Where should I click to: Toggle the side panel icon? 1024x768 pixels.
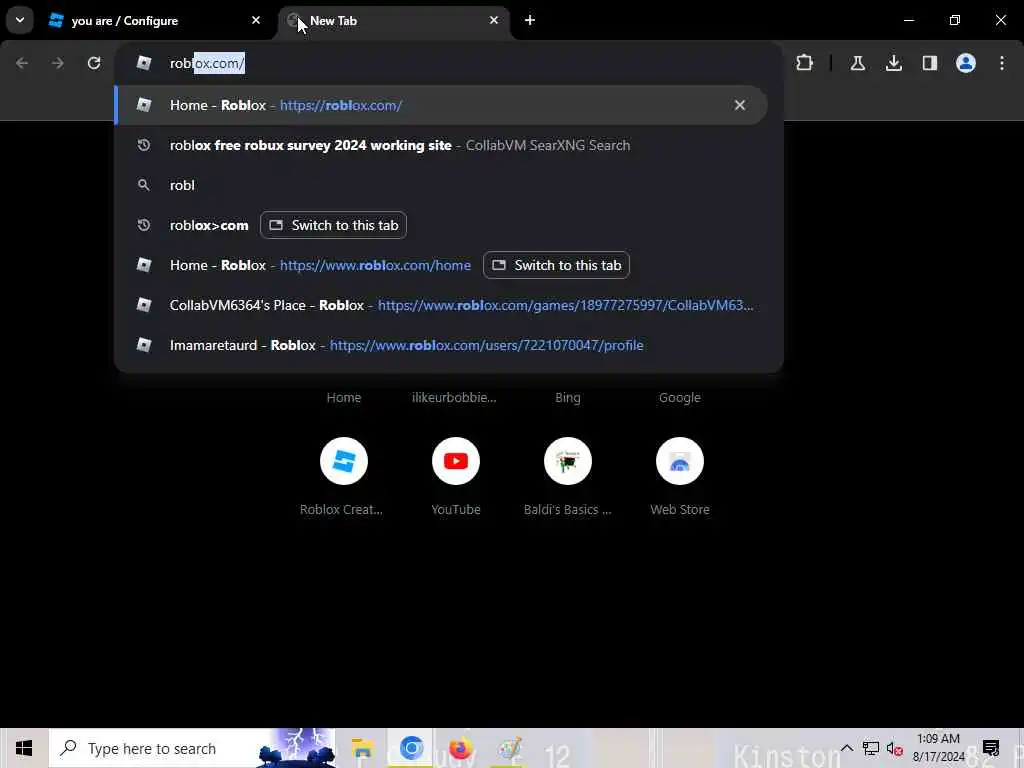929,63
